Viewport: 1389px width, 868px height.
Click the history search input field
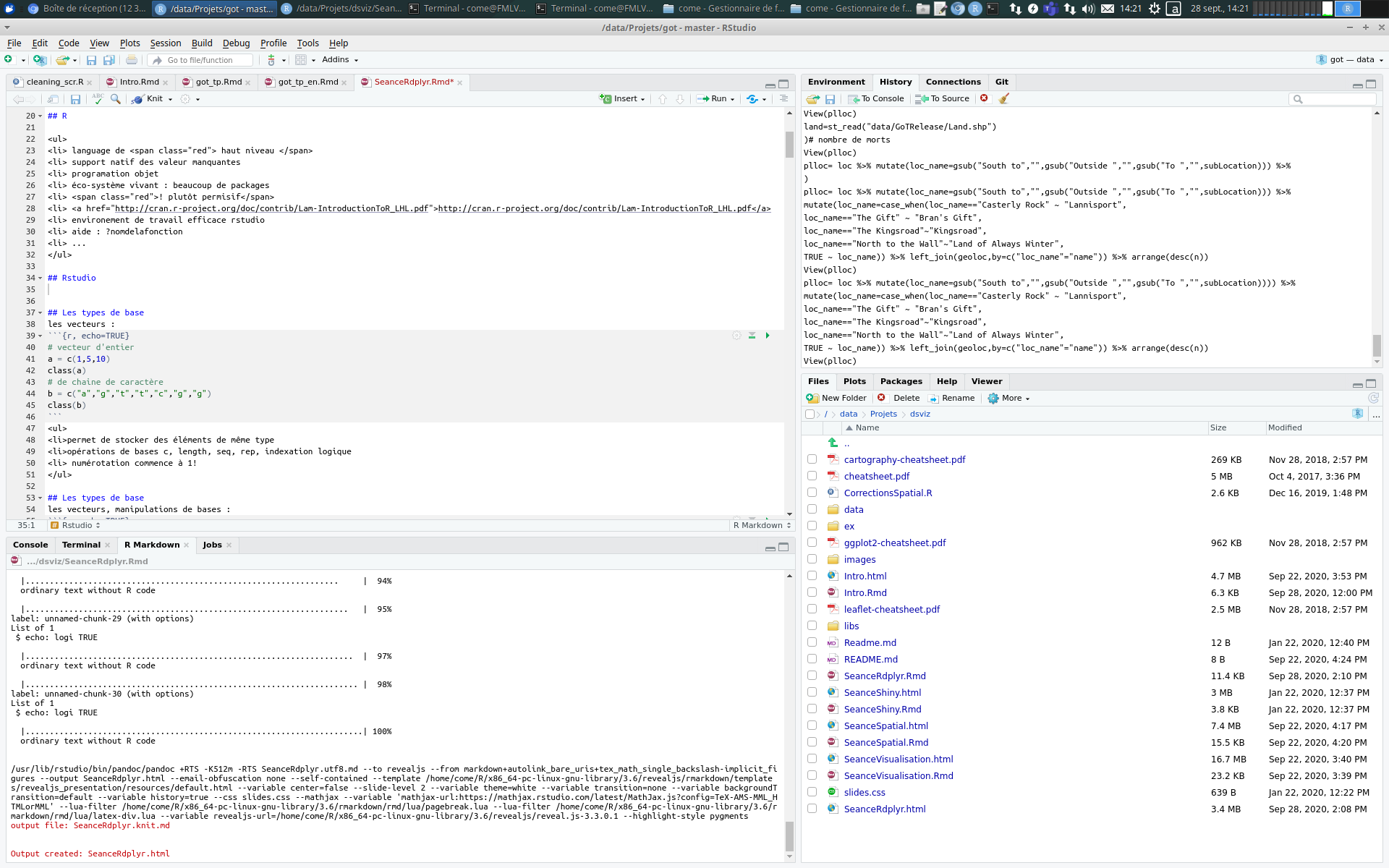pyautogui.click(x=1338, y=99)
